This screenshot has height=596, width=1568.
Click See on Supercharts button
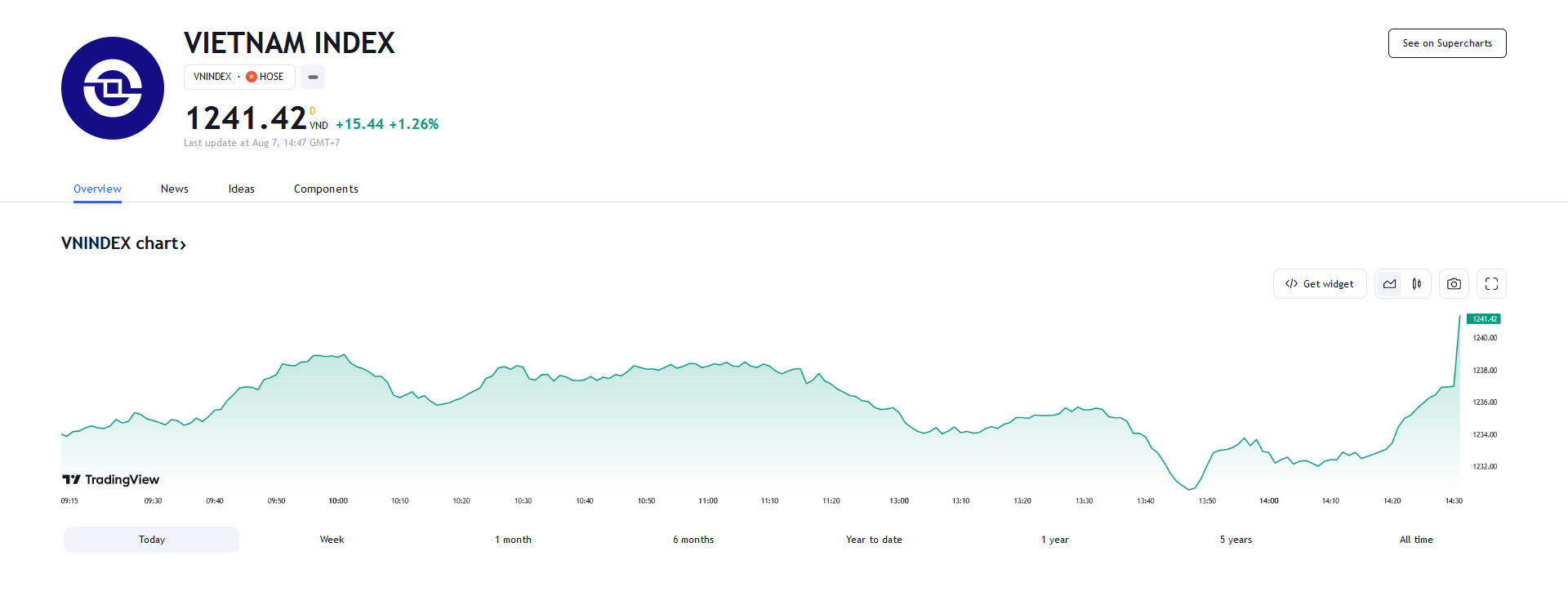pos(1447,43)
